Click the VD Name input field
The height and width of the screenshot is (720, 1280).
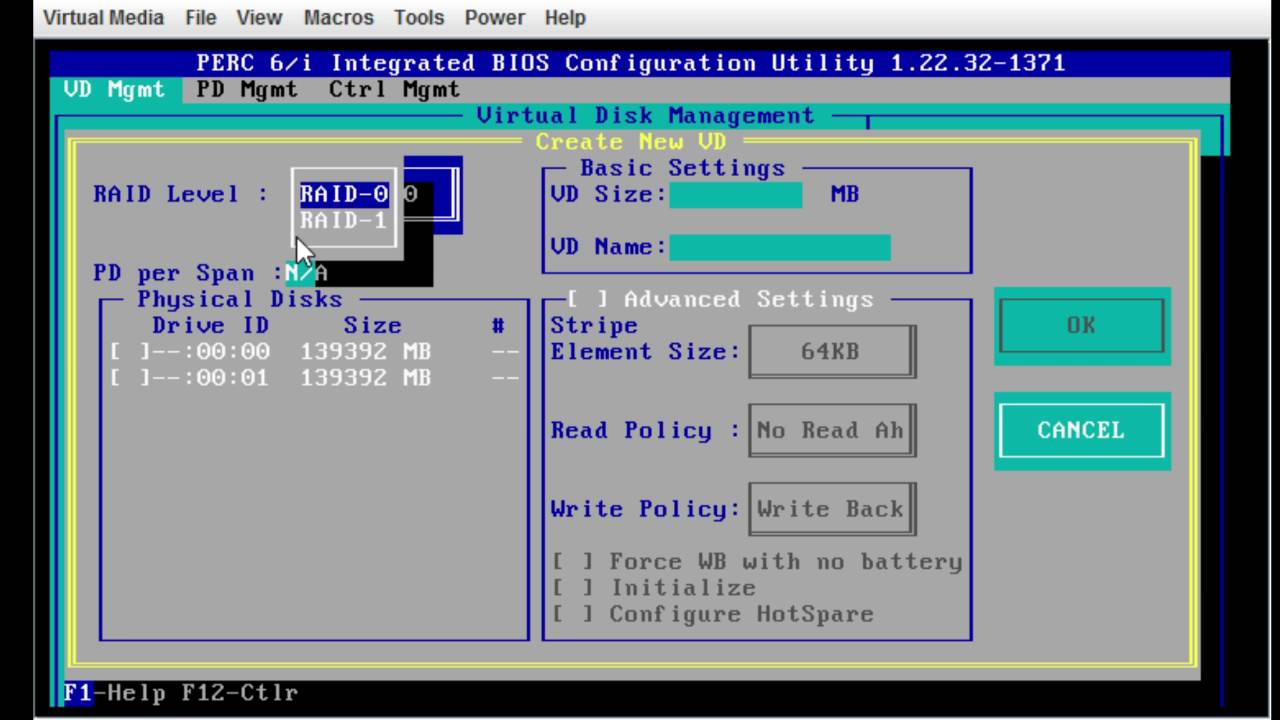click(x=780, y=247)
